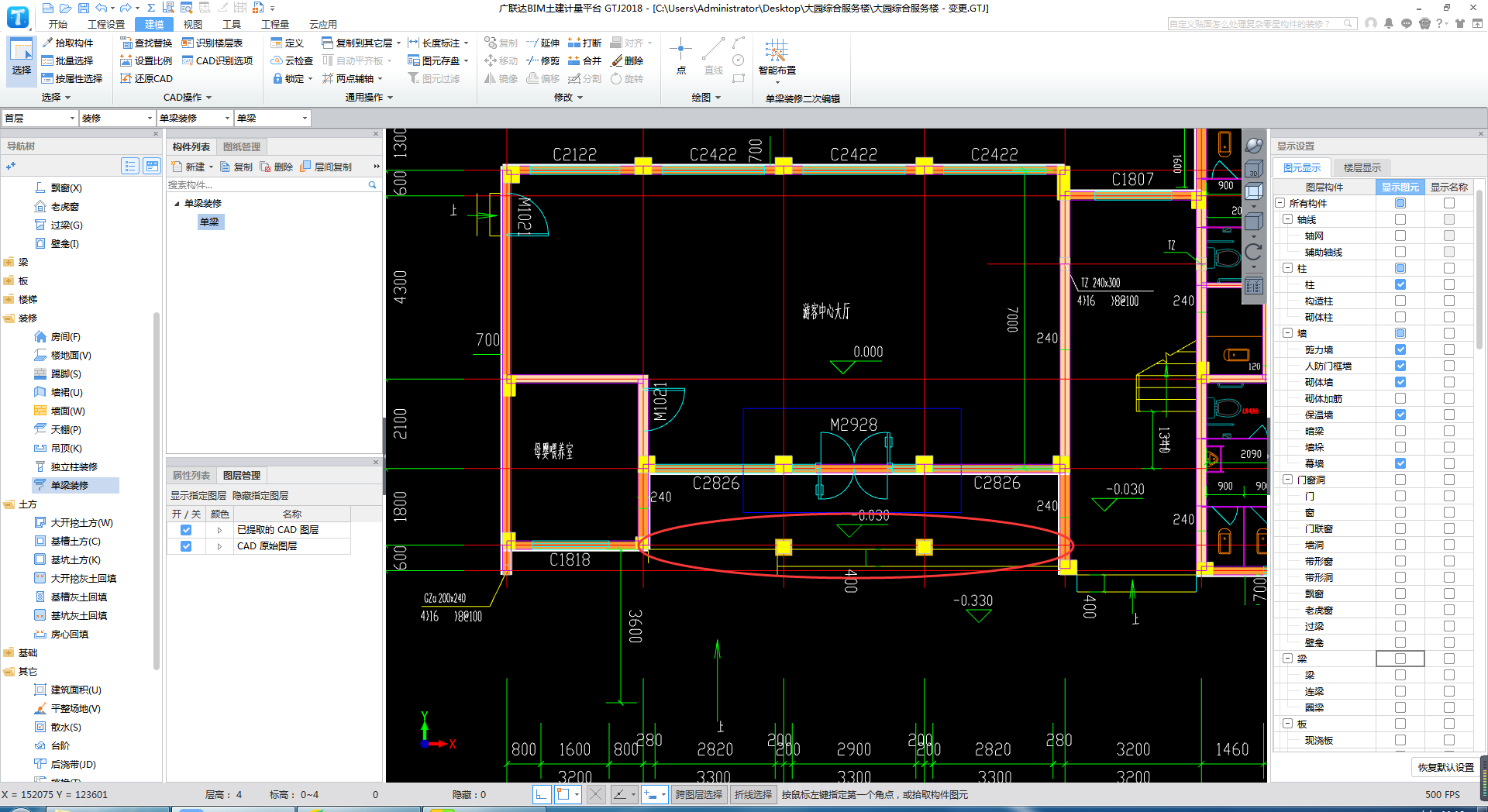Check 构造柱 display element checkbox
The image size is (1488, 812).
tap(1400, 301)
